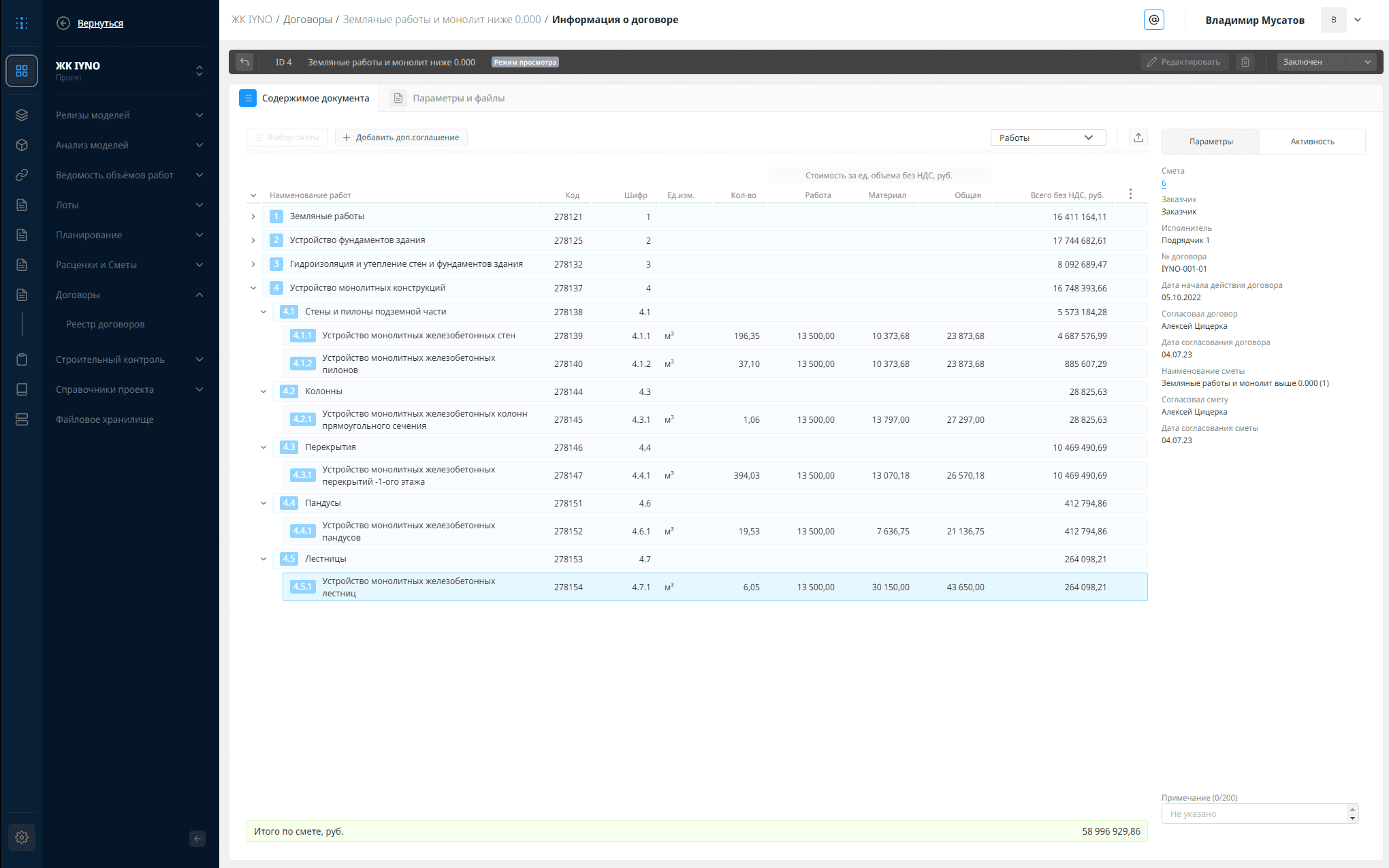Collapse the Пандусы group

click(264, 503)
